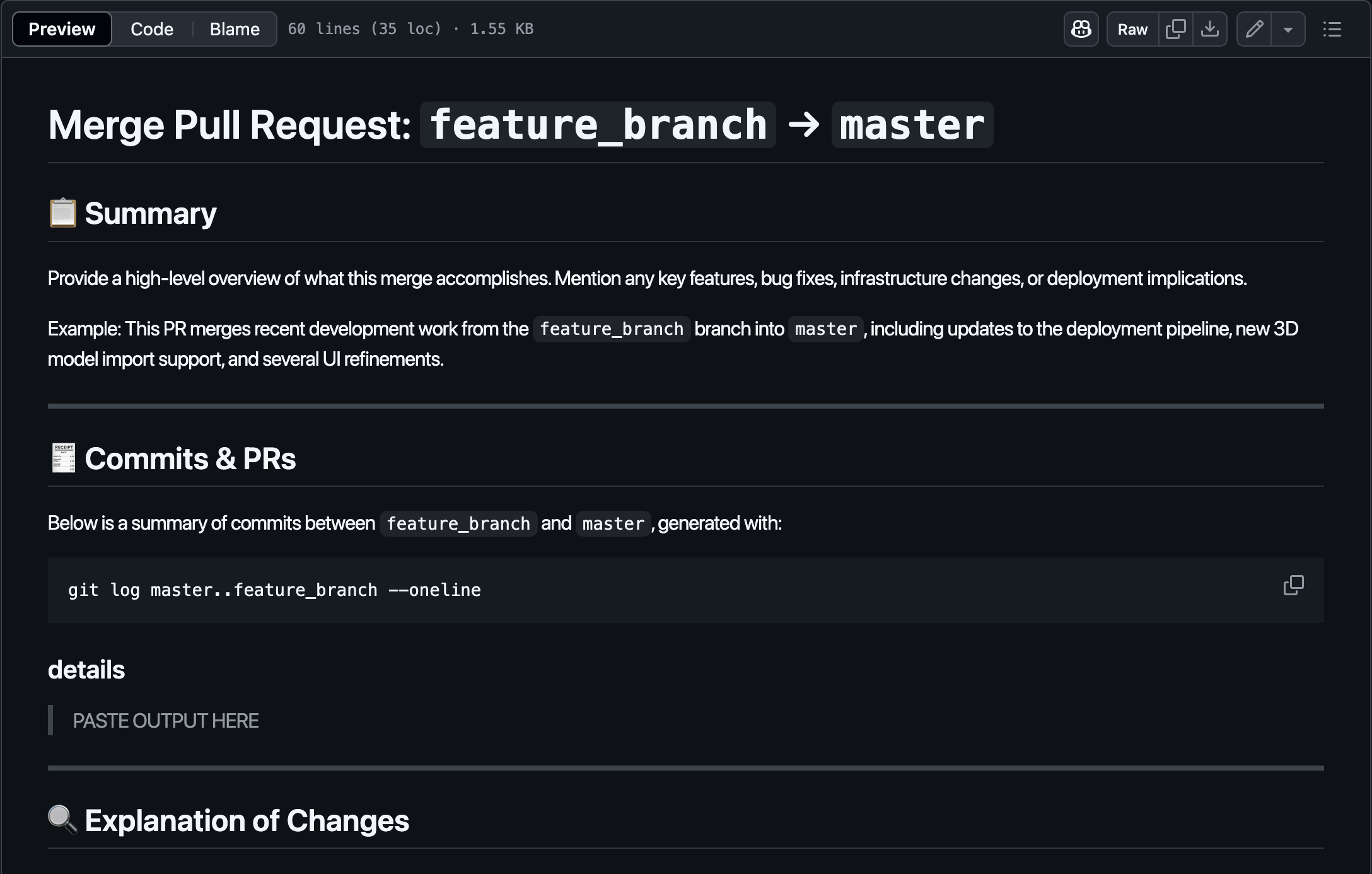
Task: Open Copilot chat icon in file toolbar
Action: click(1081, 29)
